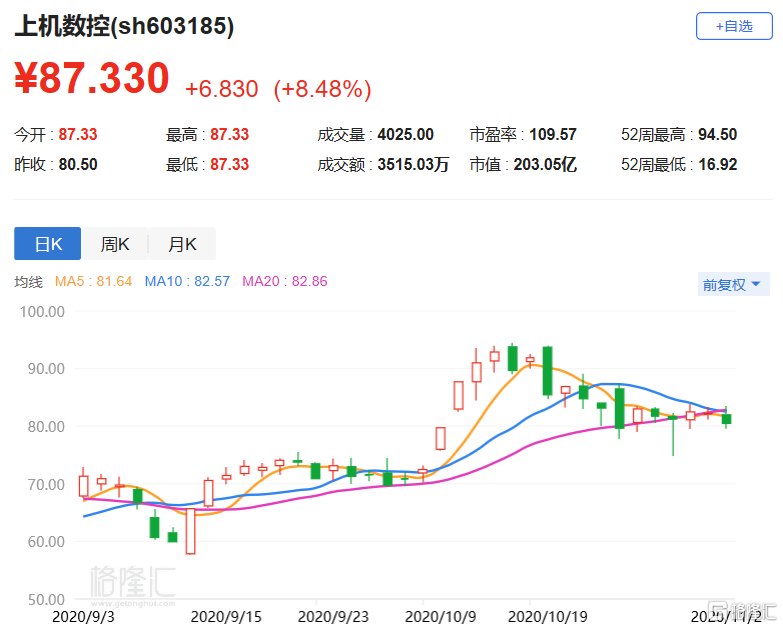Click the 2020/9/15 date axis label
783x628 pixels.
[x=226, y=617]
